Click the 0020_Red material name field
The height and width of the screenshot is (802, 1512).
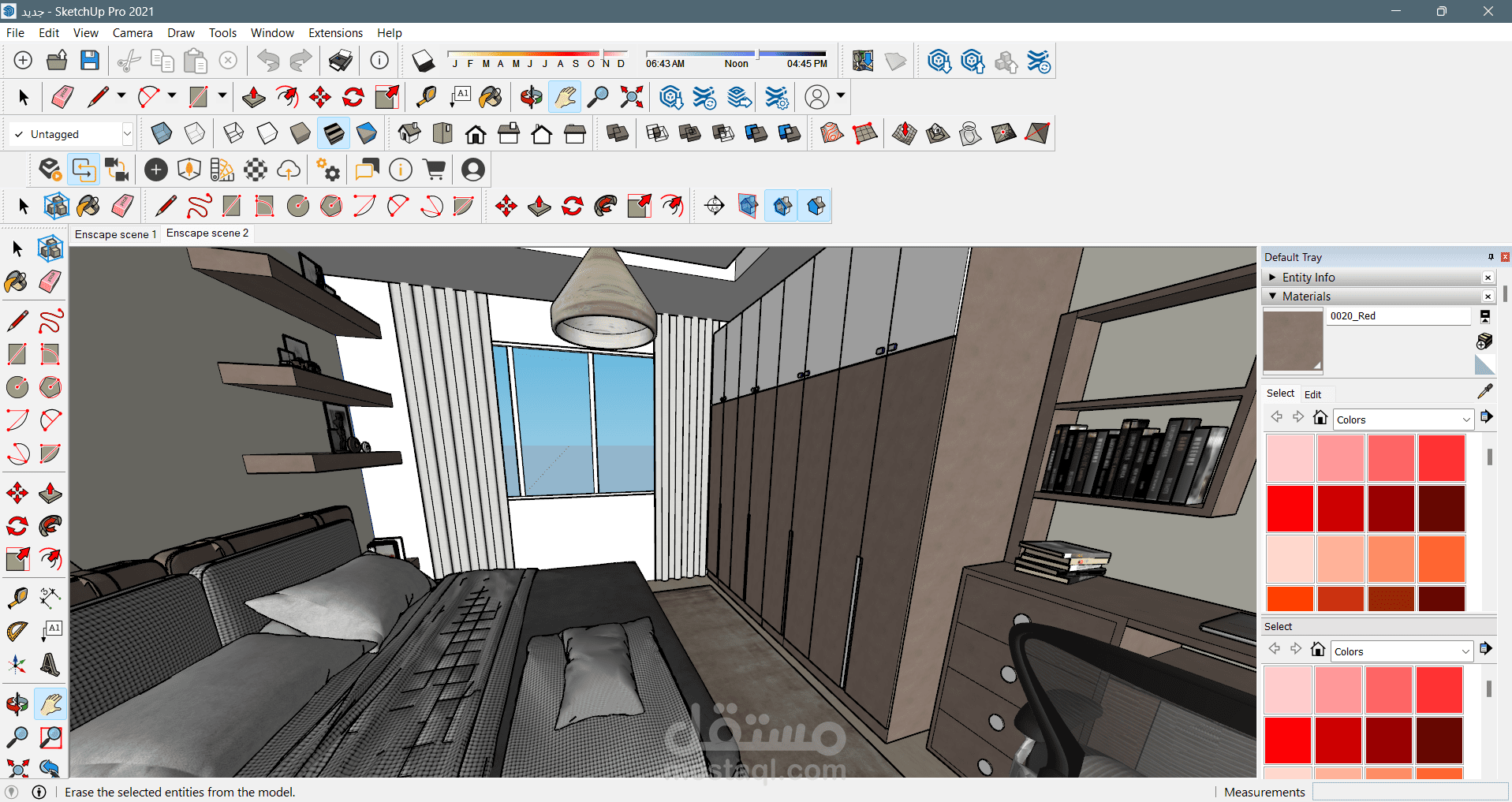(1398, 316)
